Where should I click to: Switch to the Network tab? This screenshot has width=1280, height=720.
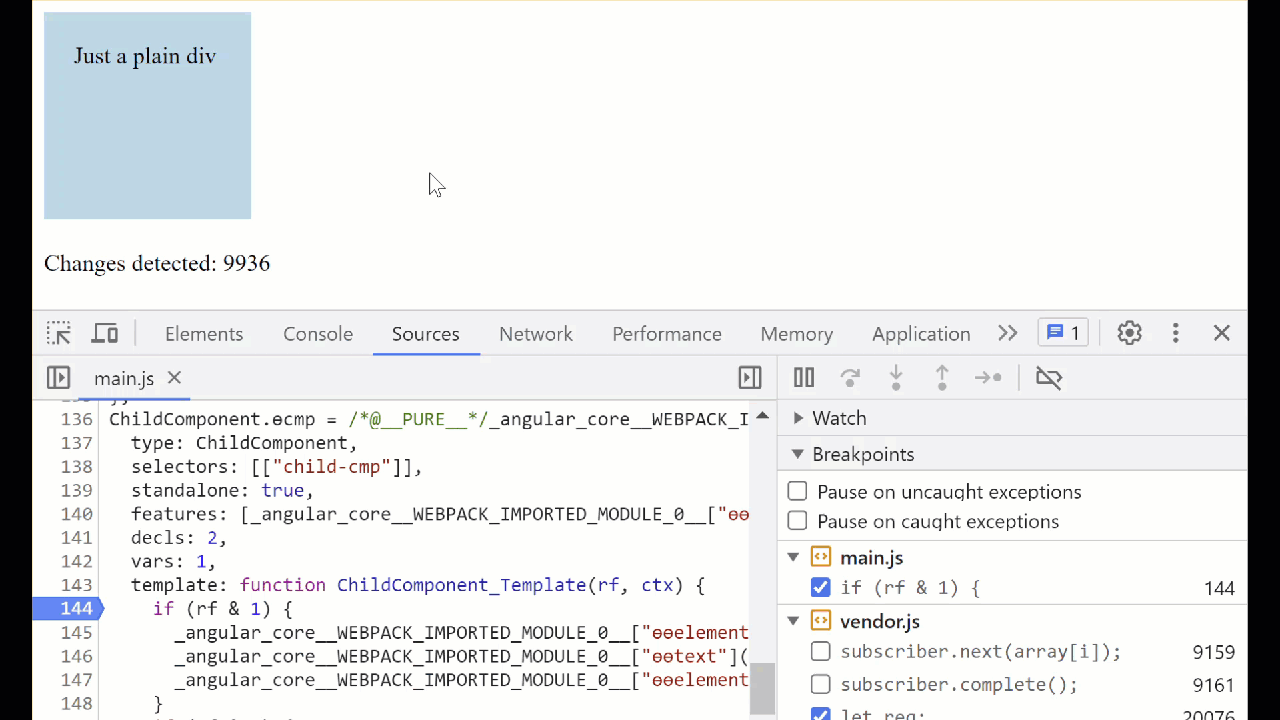pos(536,333)
